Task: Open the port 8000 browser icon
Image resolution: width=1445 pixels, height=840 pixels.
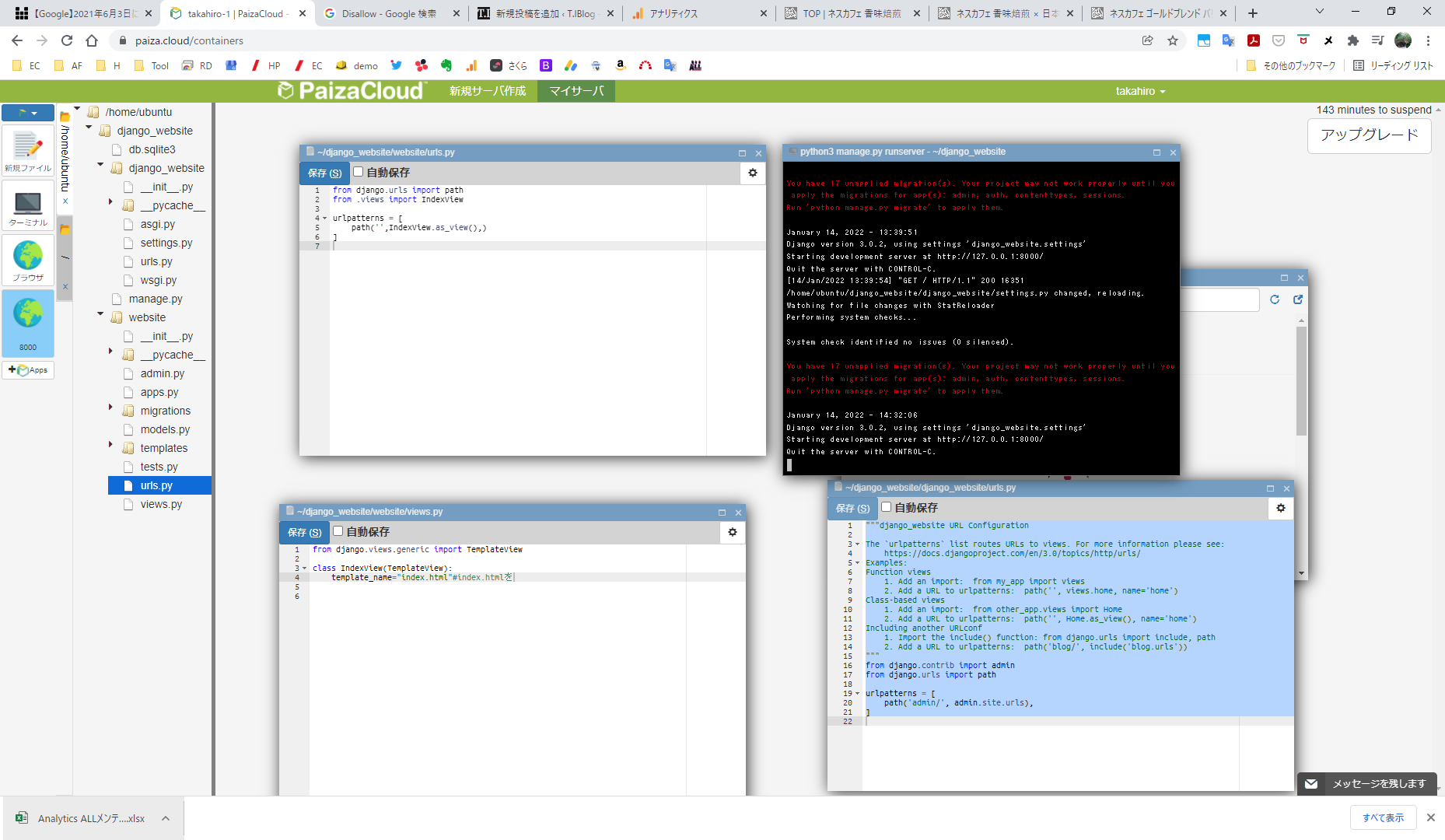Action: click(28, 321)
